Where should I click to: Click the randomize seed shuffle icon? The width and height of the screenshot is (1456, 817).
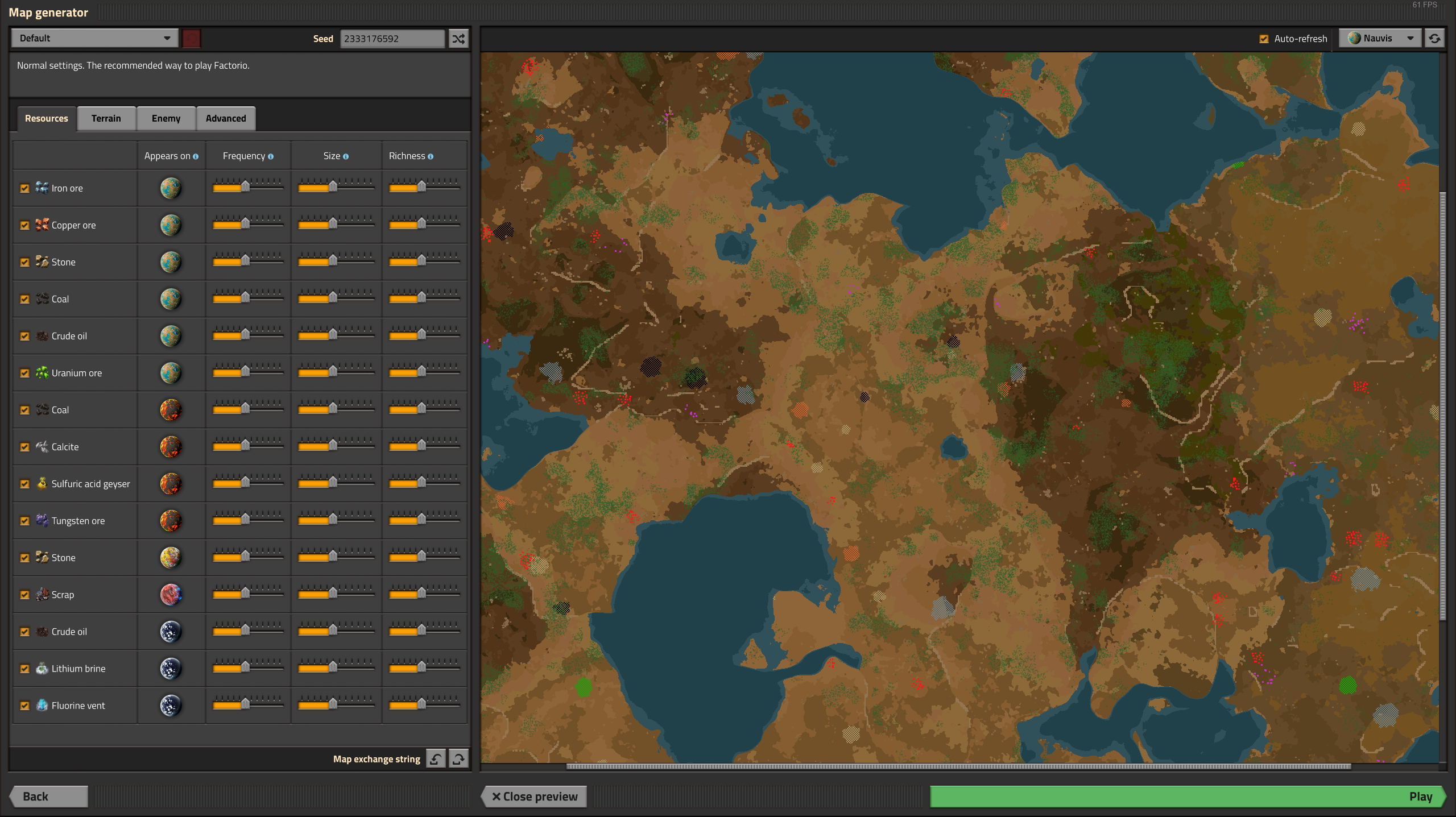pos(458,39)
